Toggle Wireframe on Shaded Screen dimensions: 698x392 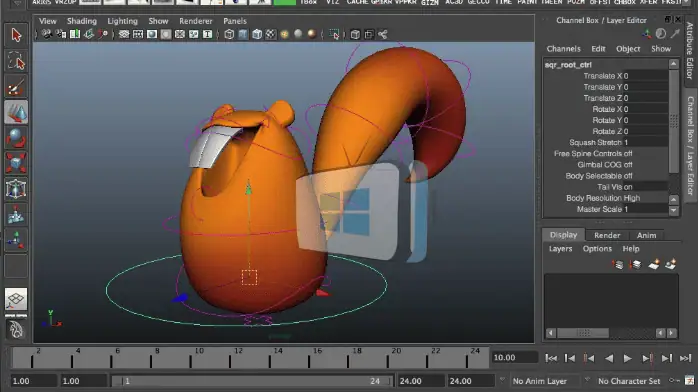tap(257, 34)
